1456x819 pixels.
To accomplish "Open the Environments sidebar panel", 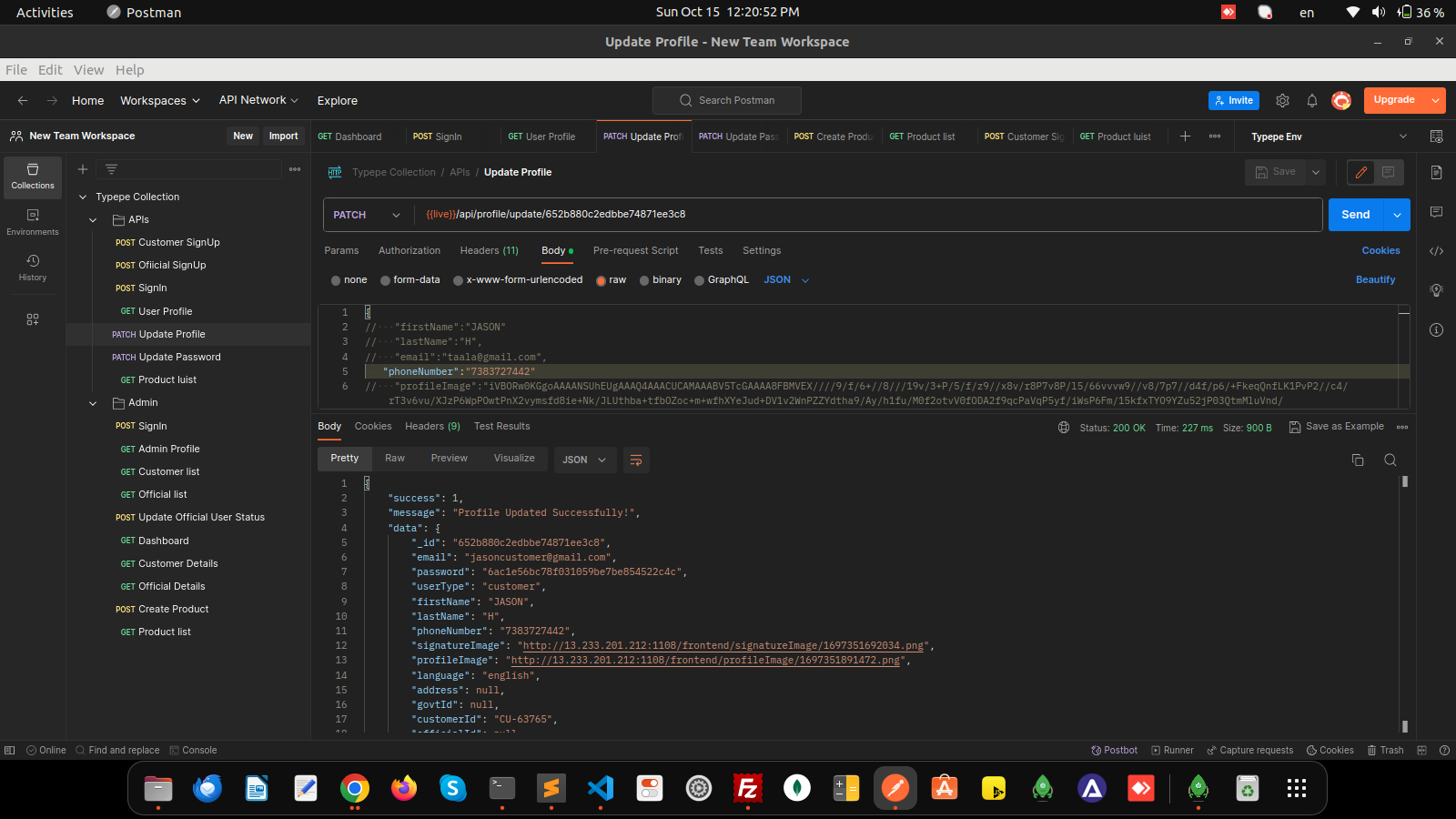I will [x=33, y=222].
